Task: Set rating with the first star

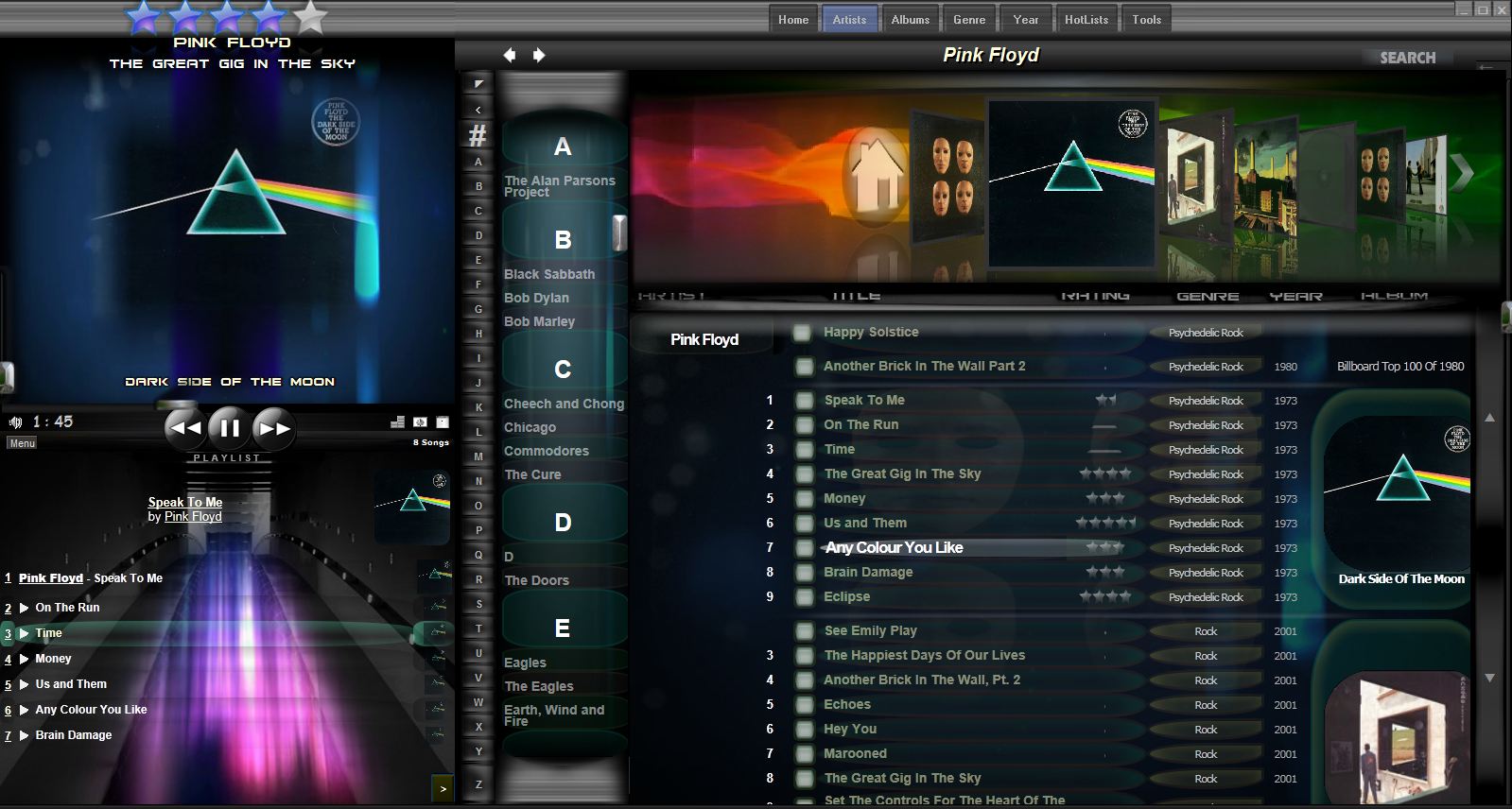Action: (144, 16)
